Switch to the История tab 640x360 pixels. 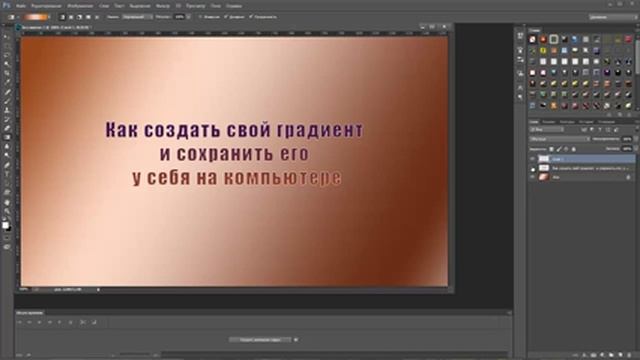pos(586,122)
